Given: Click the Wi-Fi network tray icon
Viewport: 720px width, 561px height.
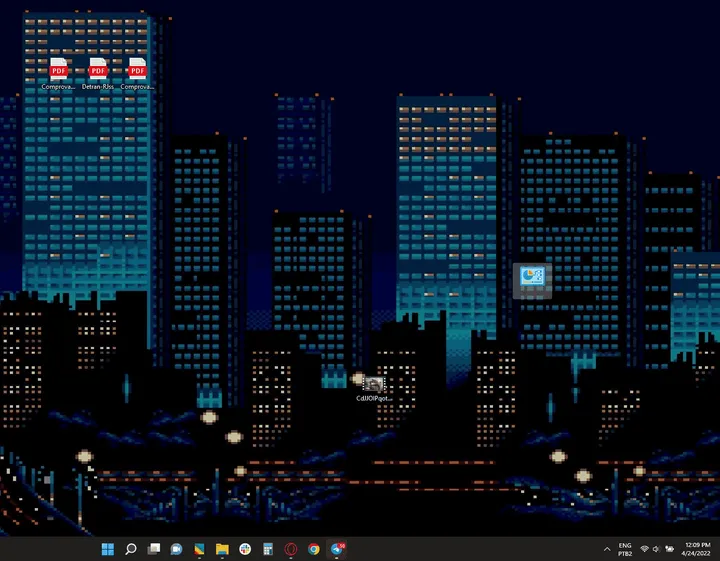Looking at the screenshot, I should click(644, 549).
